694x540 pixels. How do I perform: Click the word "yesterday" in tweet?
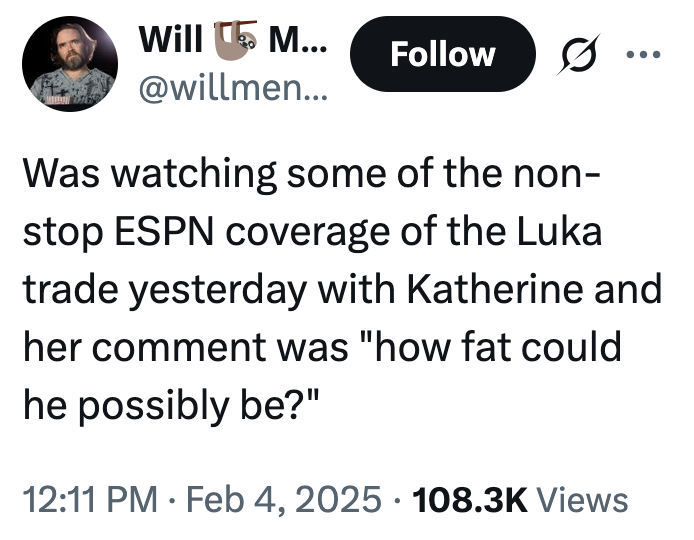pyautogui.click(x=218, y=291)
